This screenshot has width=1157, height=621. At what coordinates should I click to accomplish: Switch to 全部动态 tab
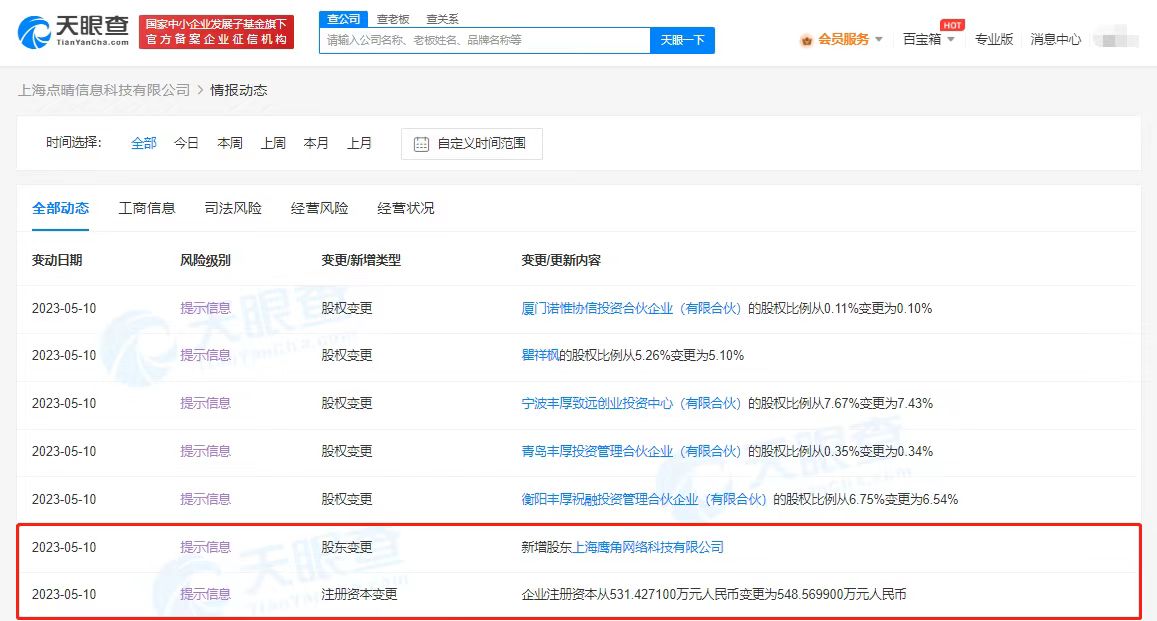(x=61, y=209)
